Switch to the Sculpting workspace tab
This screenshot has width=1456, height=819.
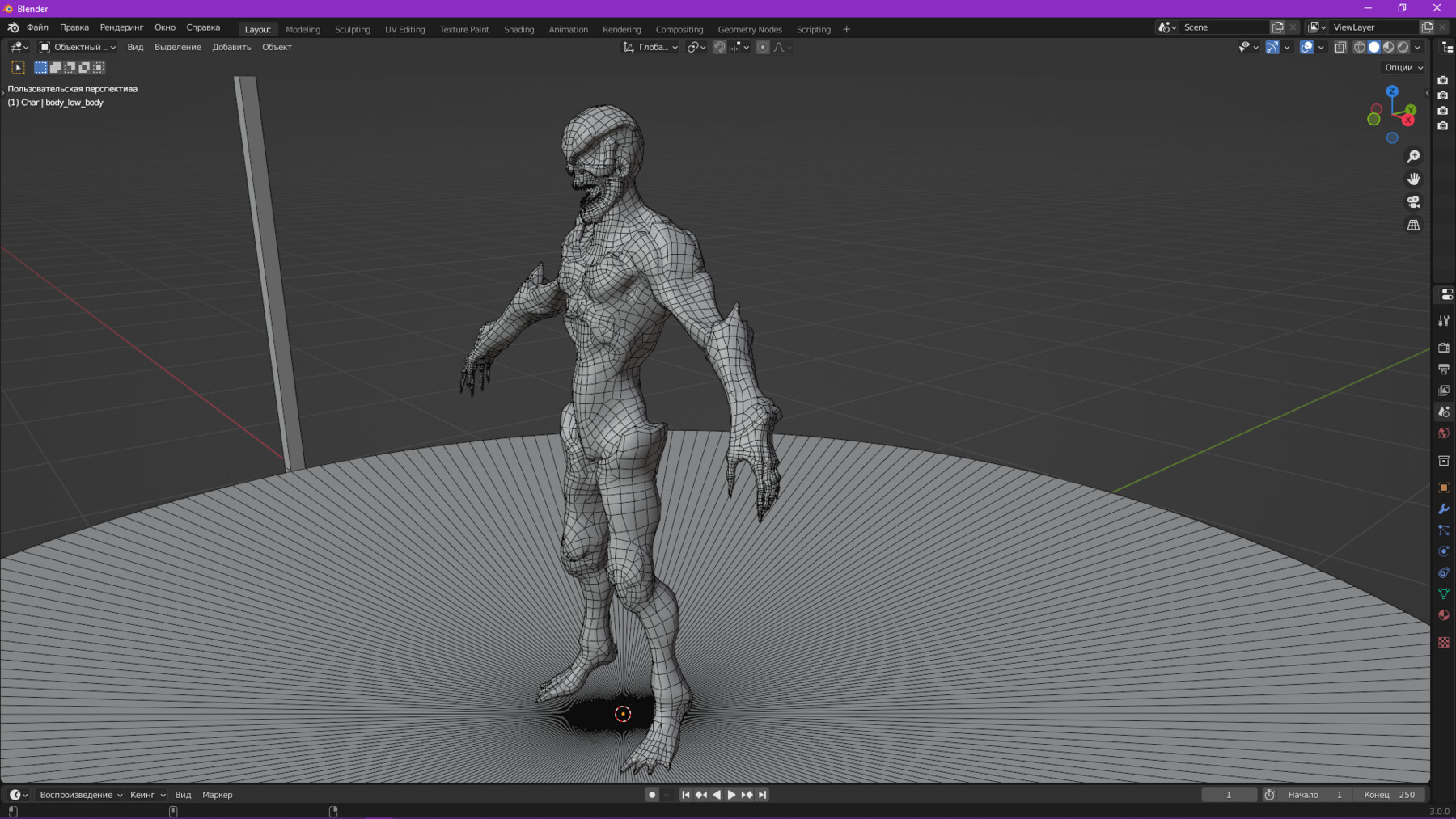click(x=353, y=29)
